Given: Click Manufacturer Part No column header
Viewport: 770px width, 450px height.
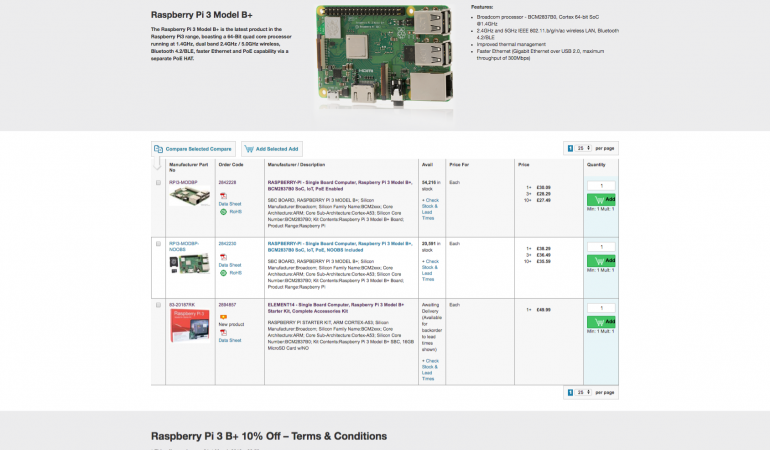Looking at the screenshot, I should click(189, 167).
